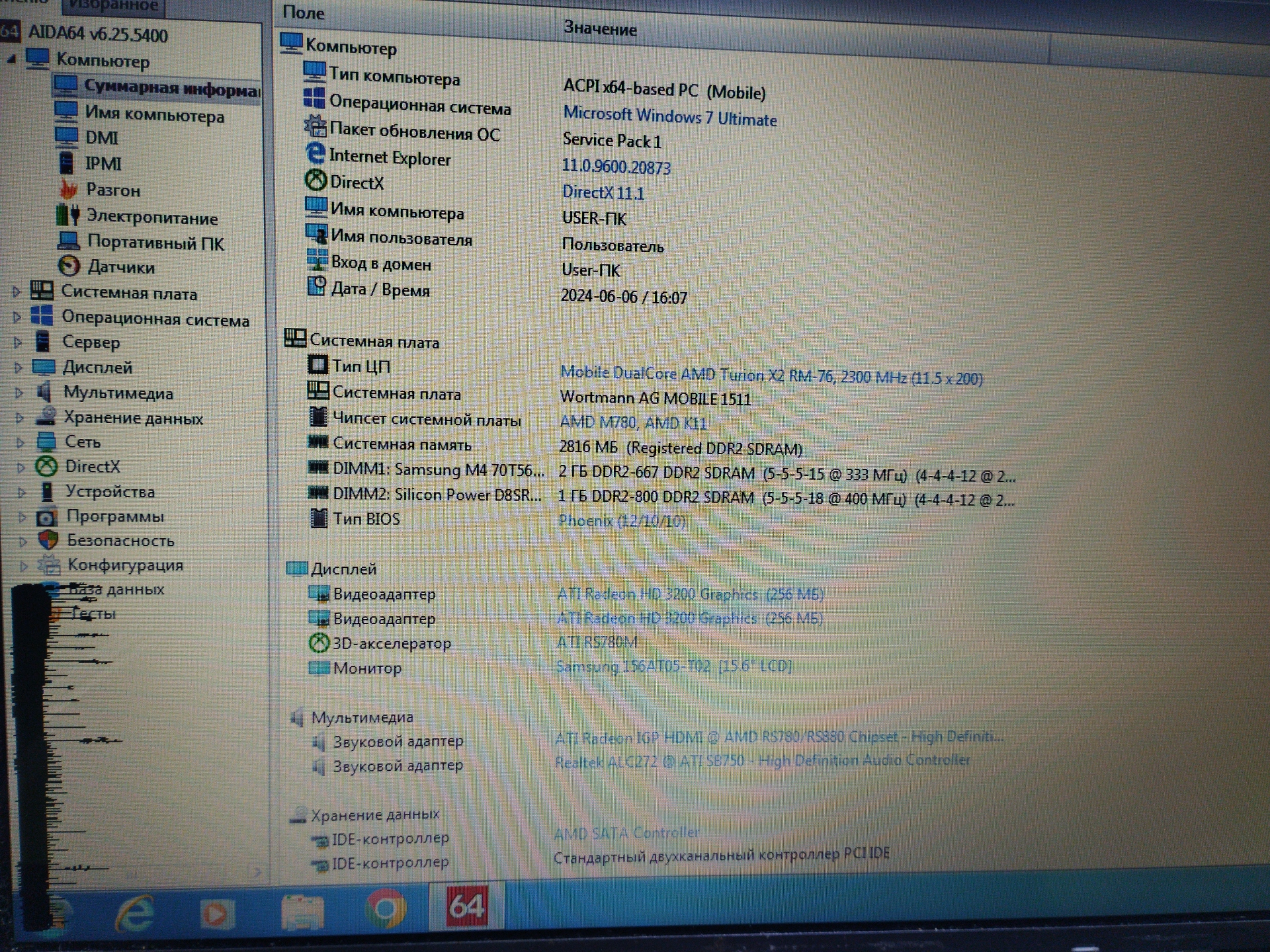The width and height of the screenshot is (1270, 952).
Task: Open the ATI RS780M 3D accelerator link
Action: tap(597, 641)
